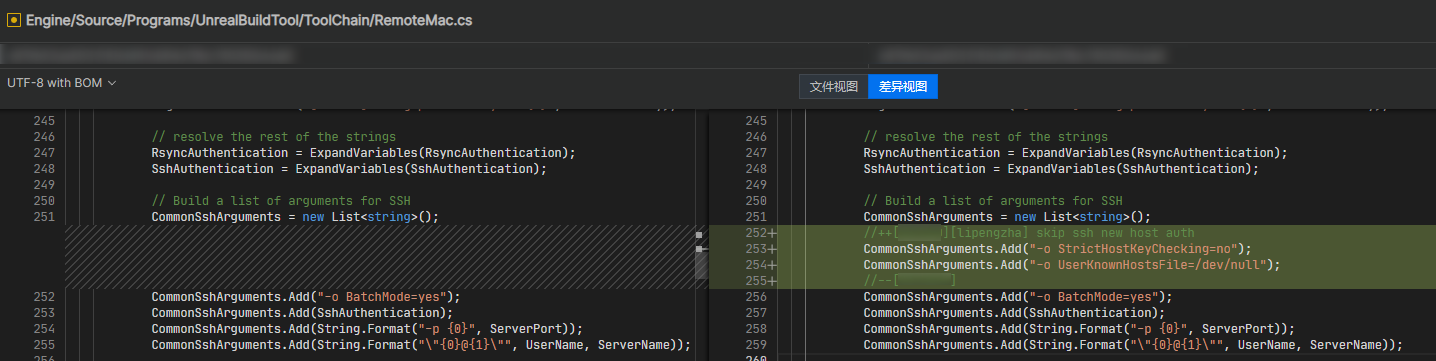Click the plus marker on added line 252
This screenshot has height=361, width=1436.
click(x=771, y=233)
